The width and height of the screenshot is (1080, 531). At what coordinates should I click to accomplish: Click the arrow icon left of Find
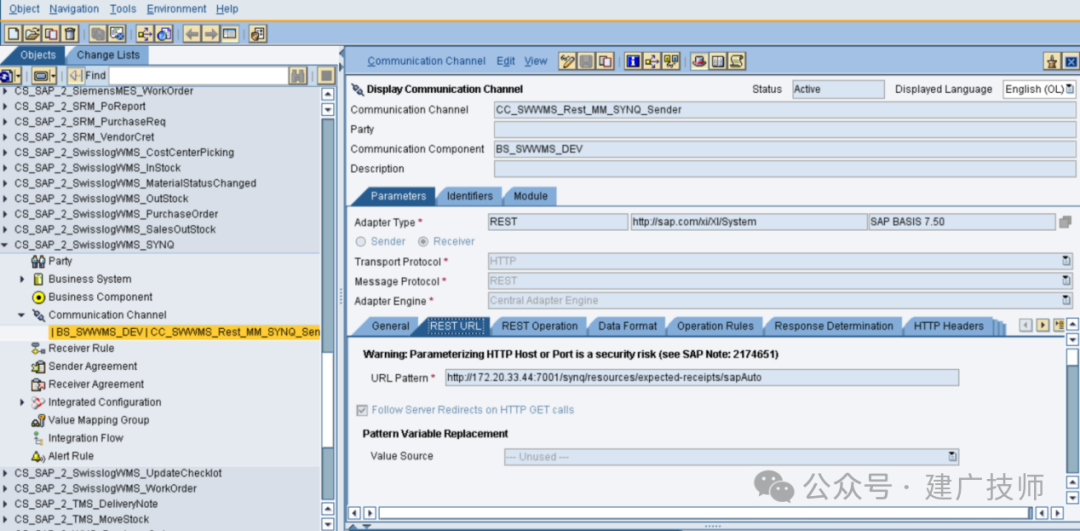pyautogui.click(x=76, y=76)
